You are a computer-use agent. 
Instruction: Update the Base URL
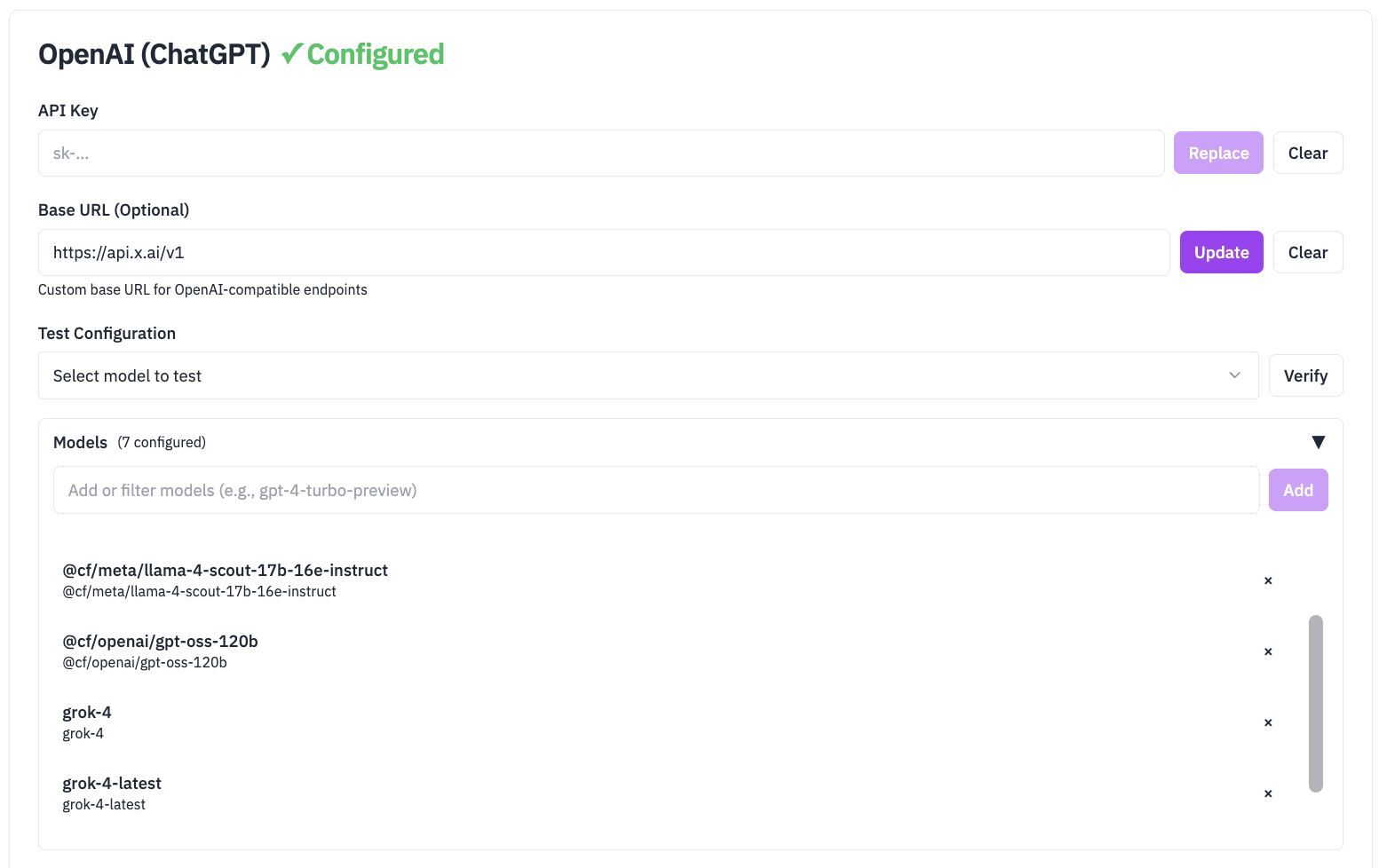click(1221, 252)
